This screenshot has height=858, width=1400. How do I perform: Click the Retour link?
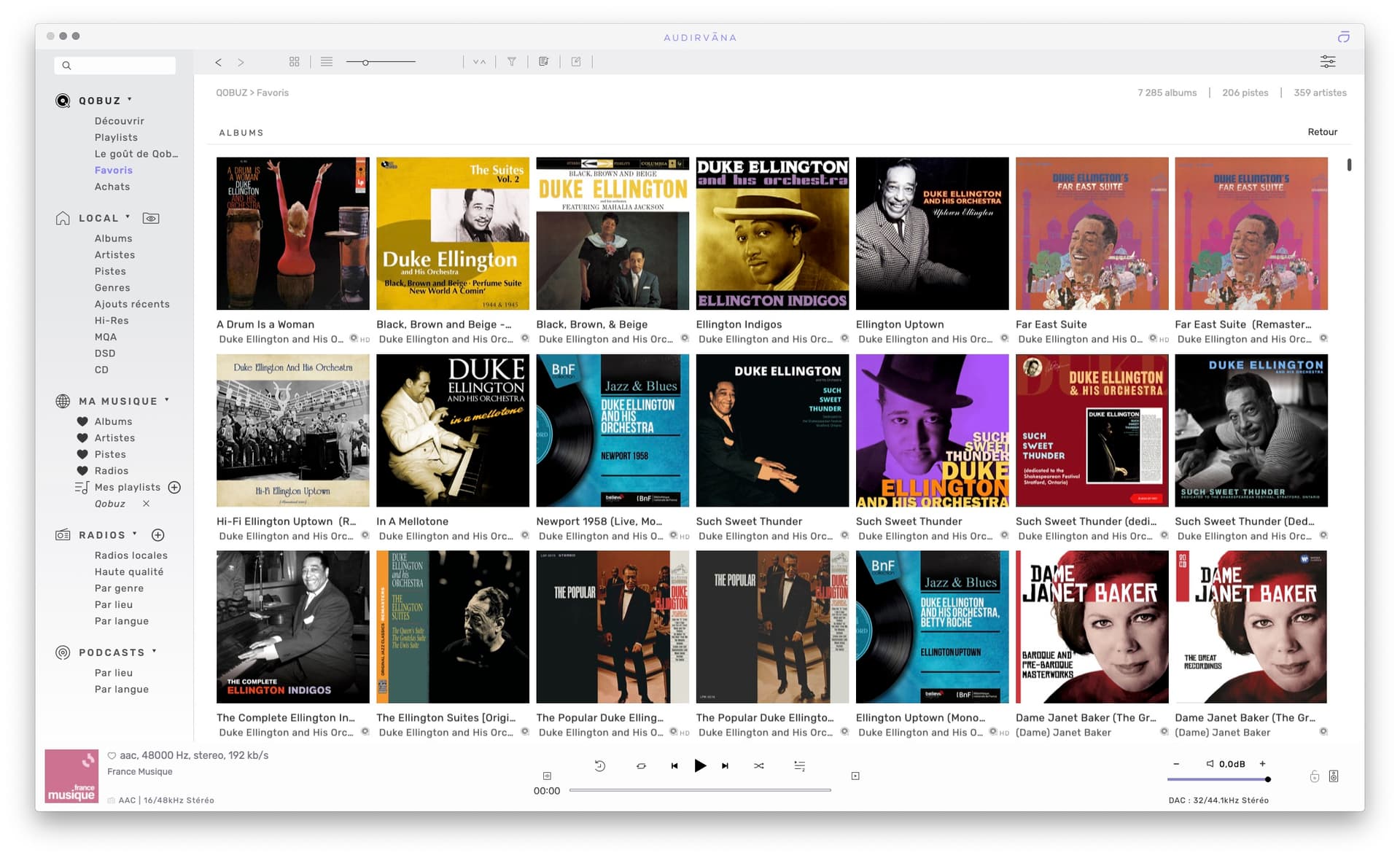(x=1322, y=132)
